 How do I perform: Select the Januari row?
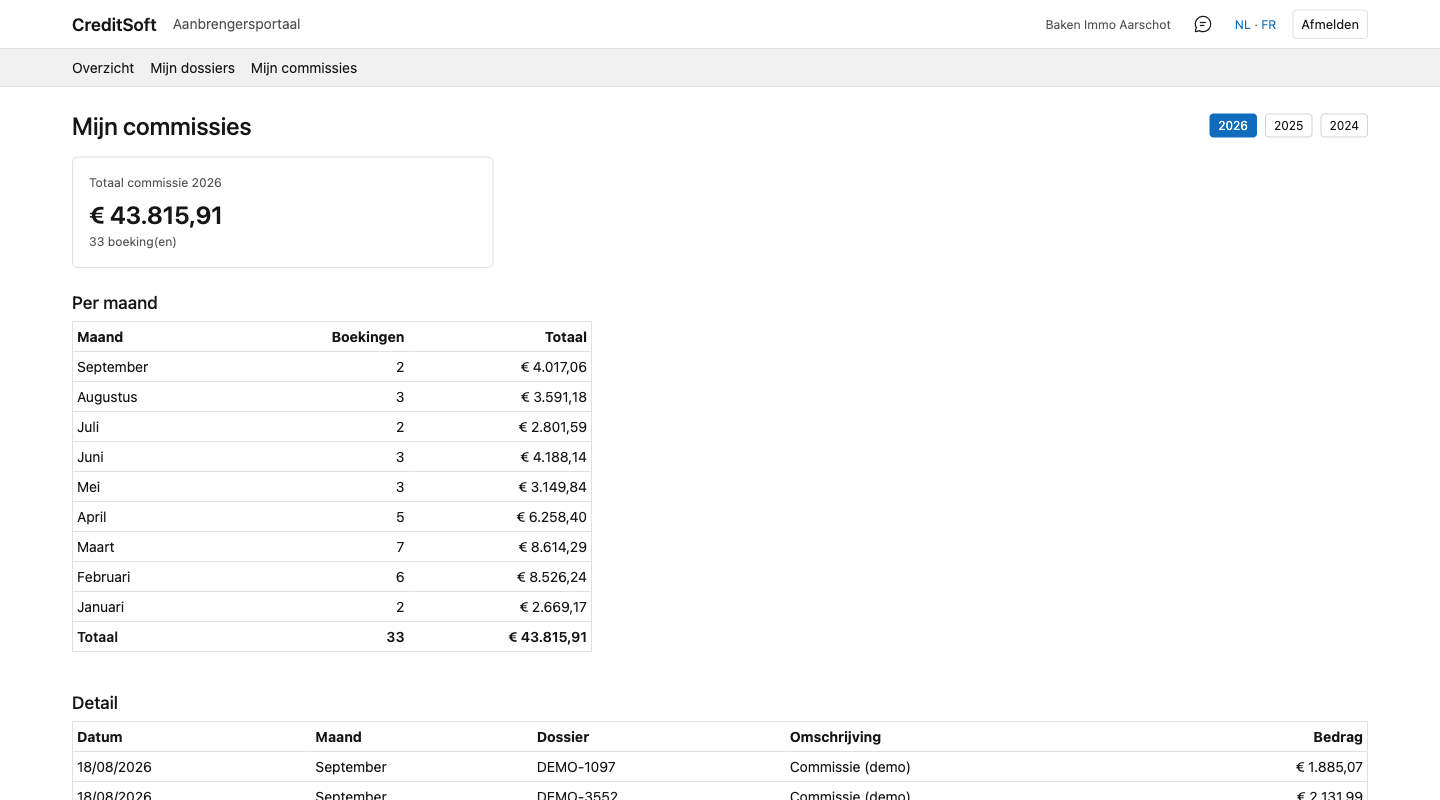point(332,607)
